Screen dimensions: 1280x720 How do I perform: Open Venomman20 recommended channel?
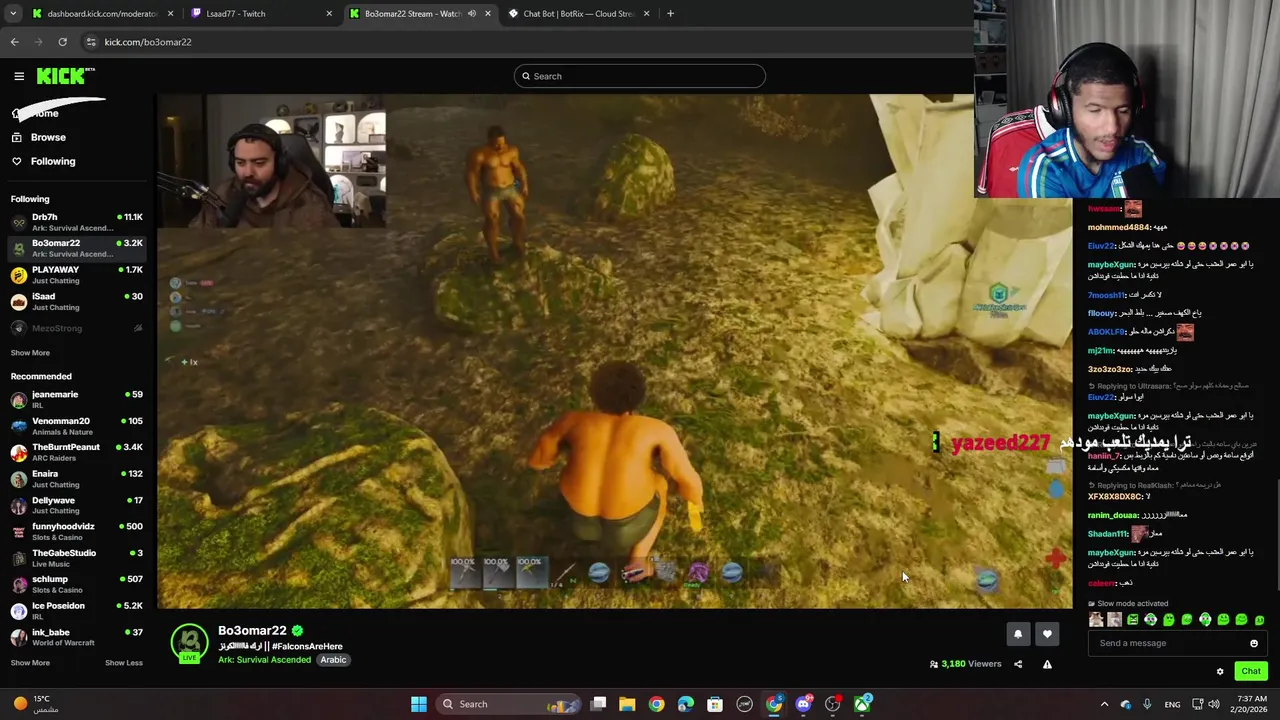pos(77,426)
